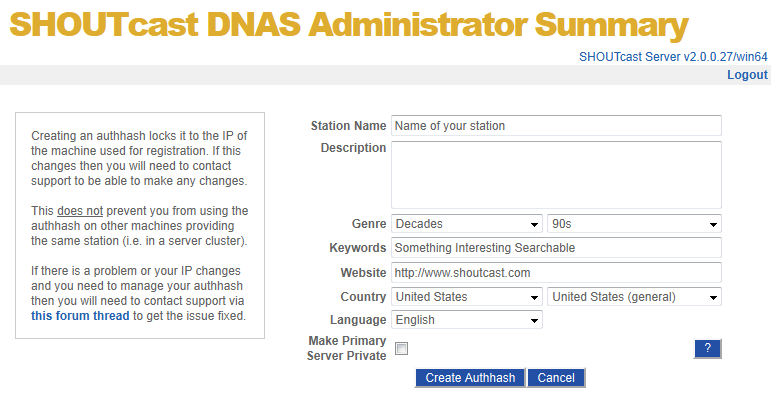Expand the English language dropdown
This screenshot has height=418, width=771.
[467, 320]
